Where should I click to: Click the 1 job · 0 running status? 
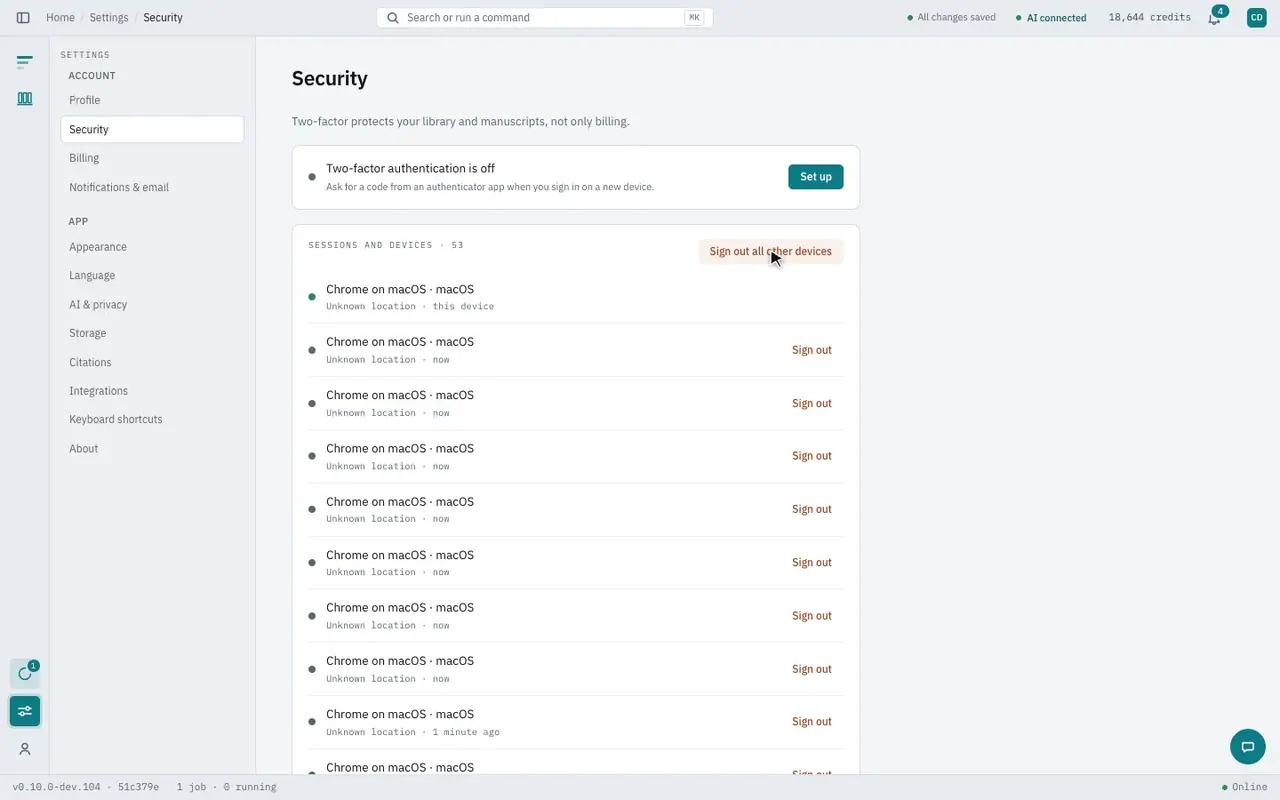coord(226,787)
